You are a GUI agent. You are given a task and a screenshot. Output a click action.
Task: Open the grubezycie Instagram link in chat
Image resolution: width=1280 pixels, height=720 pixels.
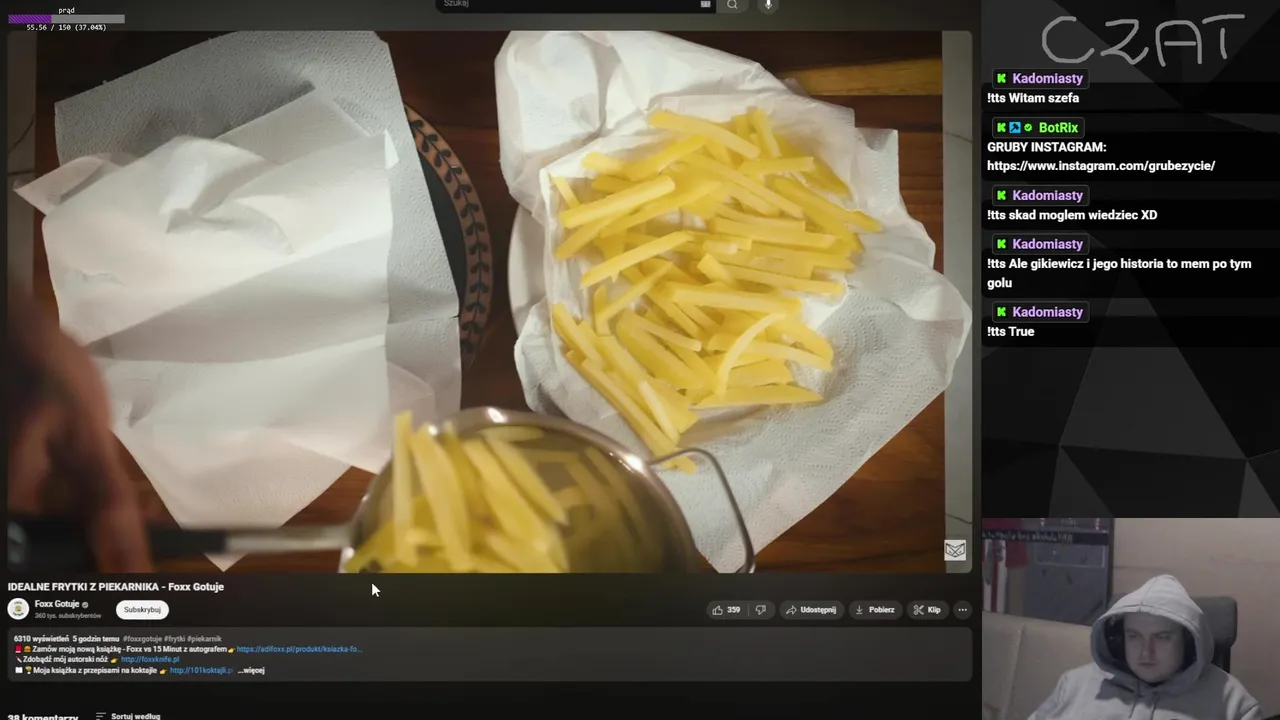tap(1101, 166)
